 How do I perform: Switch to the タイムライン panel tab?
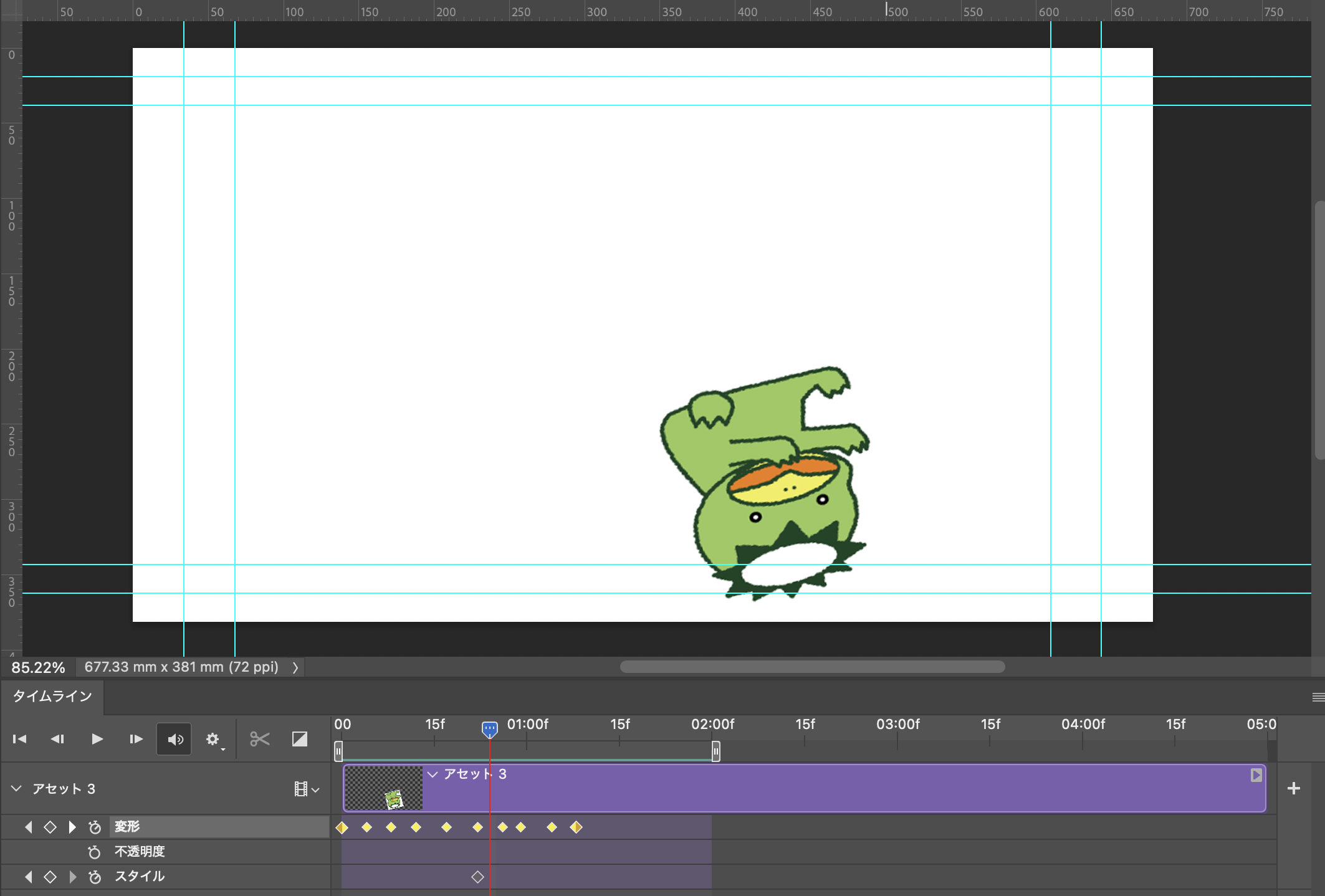[52, 697]
